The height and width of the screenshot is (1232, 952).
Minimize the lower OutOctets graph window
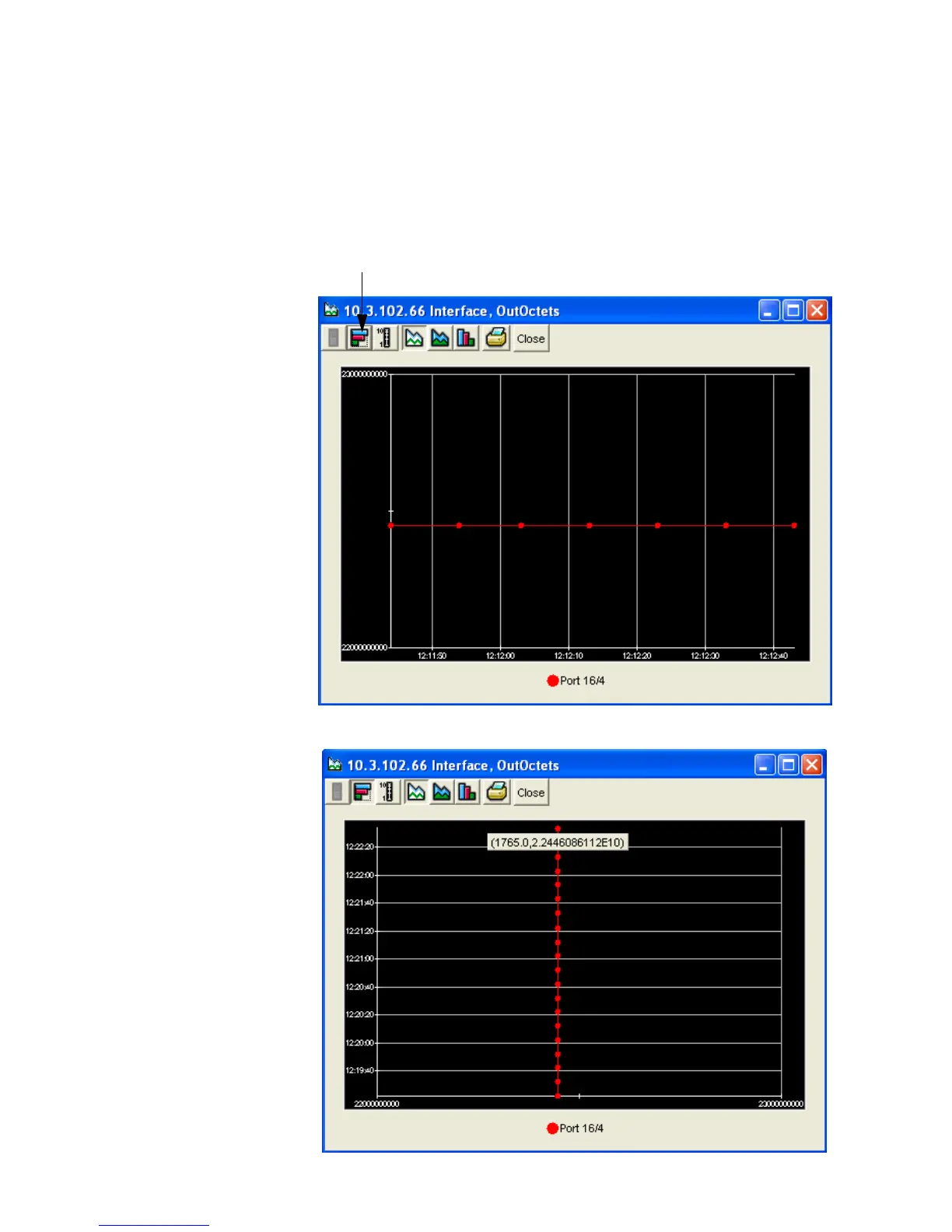pyautogui.click(x=765, y=765)
